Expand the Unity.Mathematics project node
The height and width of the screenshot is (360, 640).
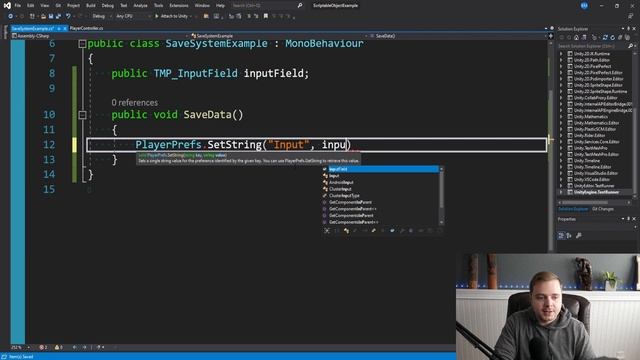[x=561, y=117]
